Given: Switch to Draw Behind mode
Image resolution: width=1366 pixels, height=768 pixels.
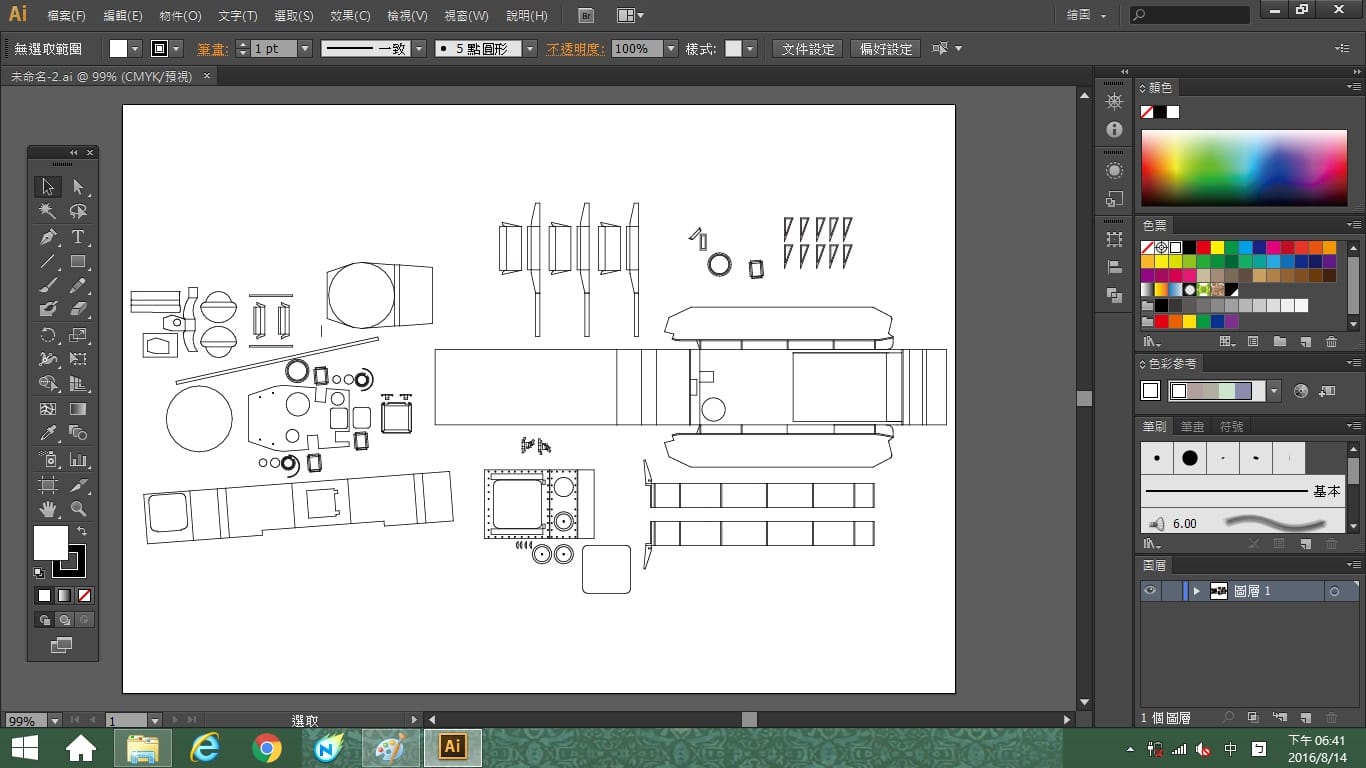Looking at the screenshot, I should (x=65, y=620).
